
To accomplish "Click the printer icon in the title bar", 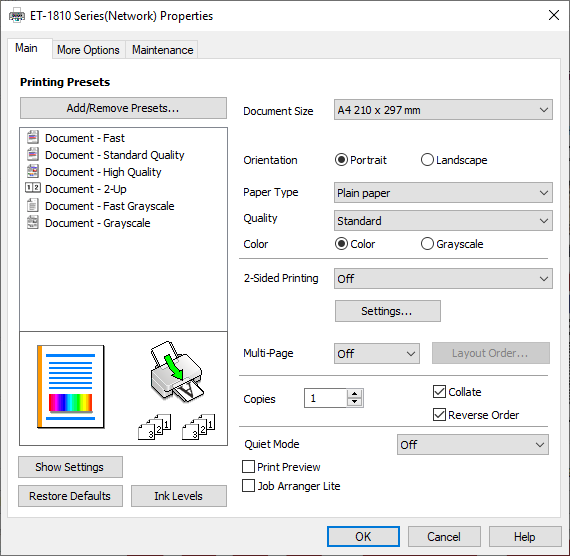I will pyautogui.click(x=17, y=16).
